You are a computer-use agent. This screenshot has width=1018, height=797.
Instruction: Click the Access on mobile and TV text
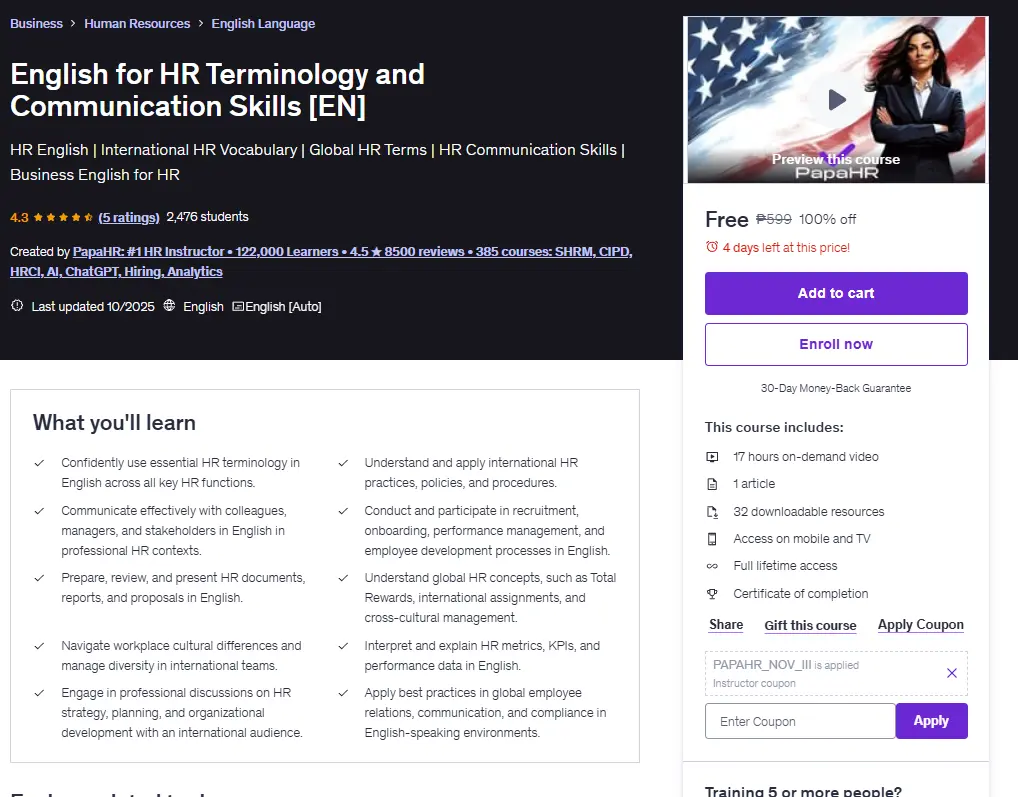(x=802, y=539)
